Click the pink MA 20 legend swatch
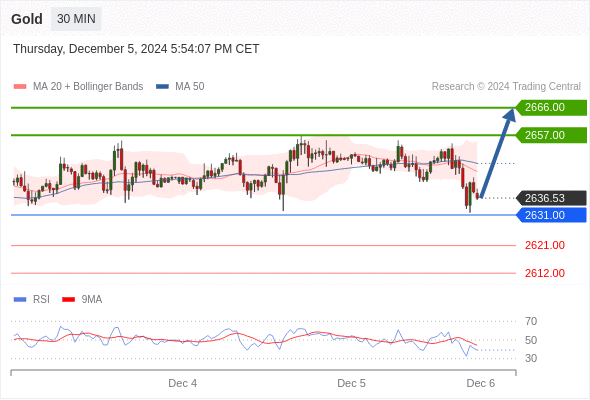The height and width of the screenshot is (400, 590). tap(20, 87)
